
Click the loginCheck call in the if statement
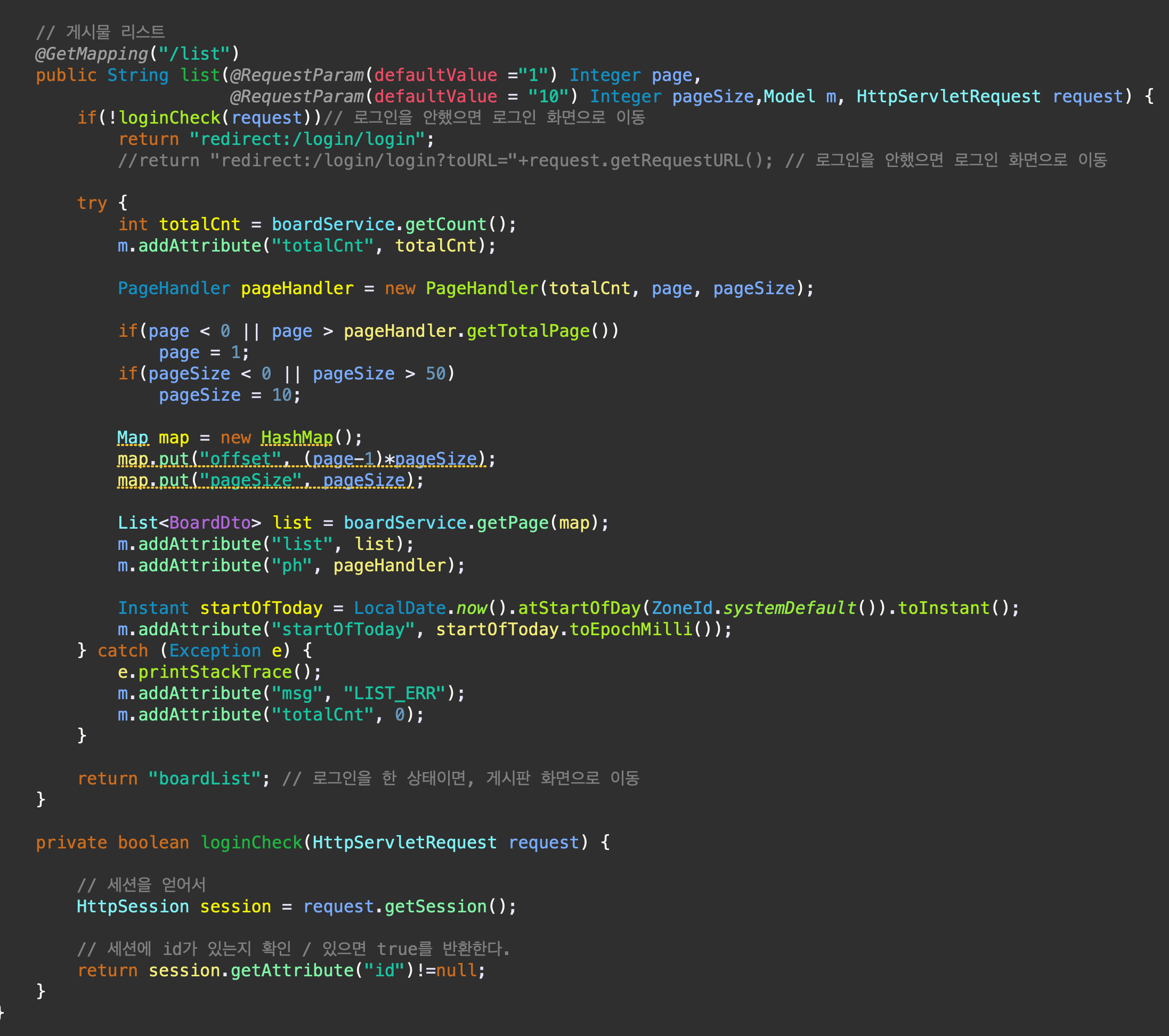tap(169, 118)
